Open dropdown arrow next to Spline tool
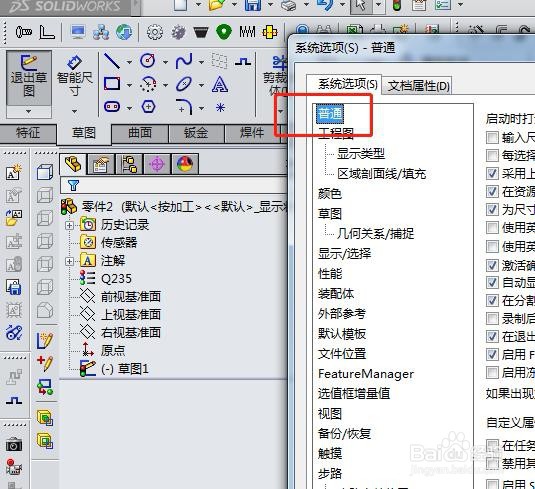 (x=201, y=62)
